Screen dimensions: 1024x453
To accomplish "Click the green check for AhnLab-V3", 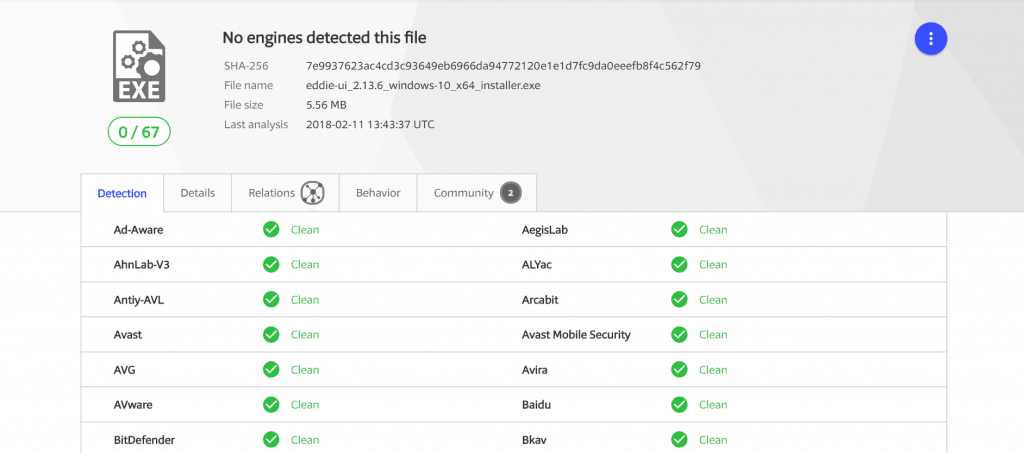I will click(271, 264).
